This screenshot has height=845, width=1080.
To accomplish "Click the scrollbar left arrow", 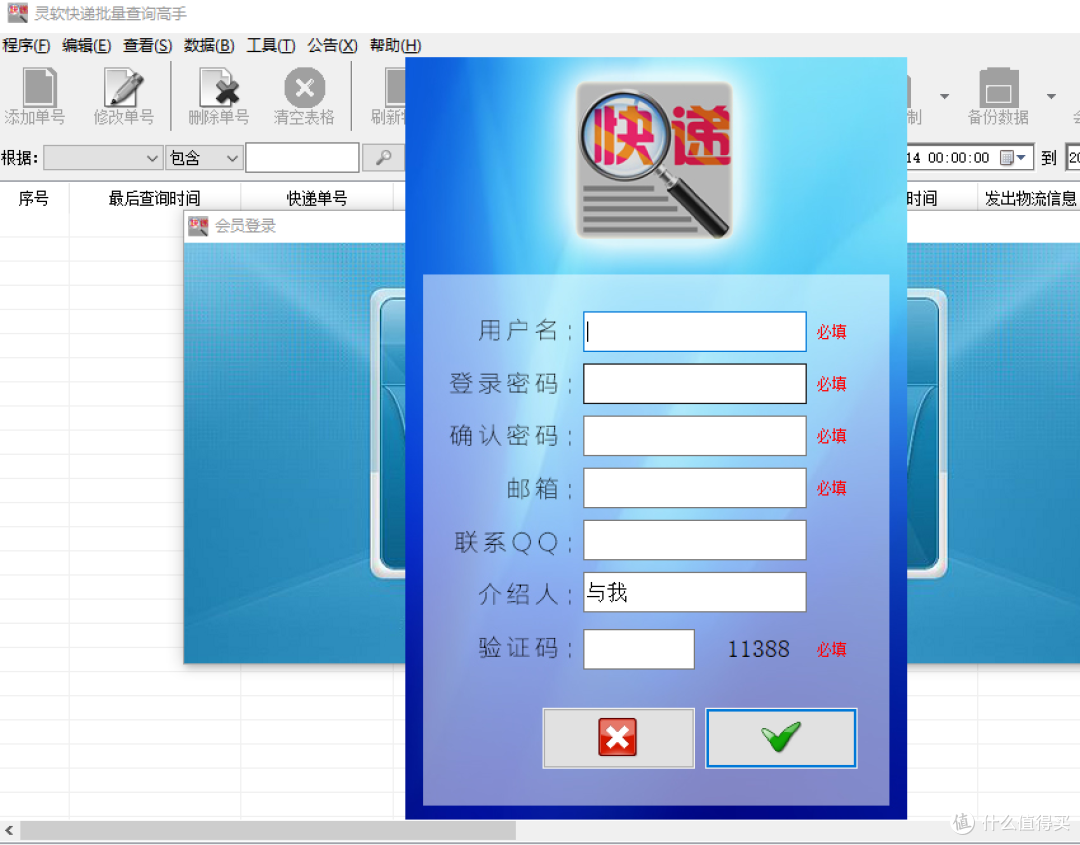I will 9,831.
